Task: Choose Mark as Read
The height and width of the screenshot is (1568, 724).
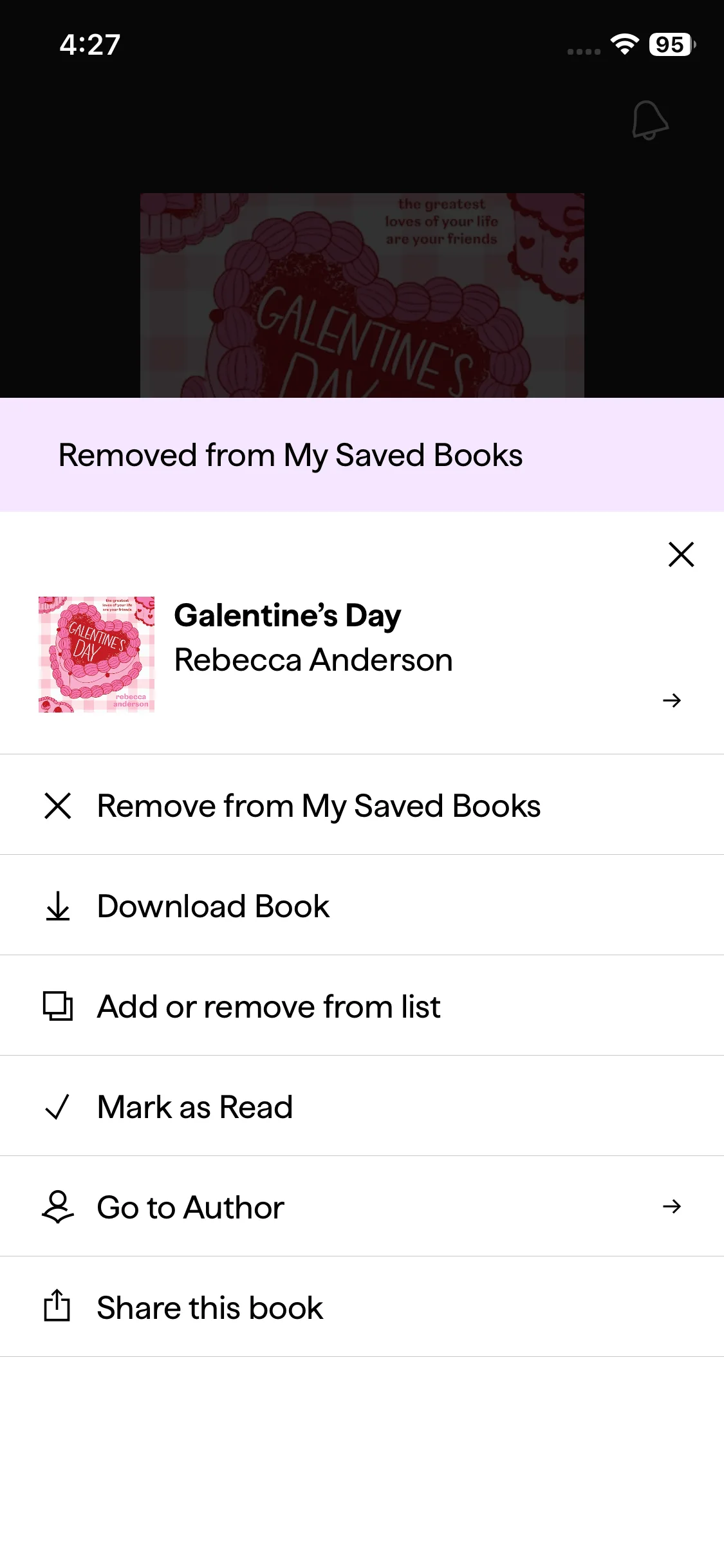Action: (195, 1107)
